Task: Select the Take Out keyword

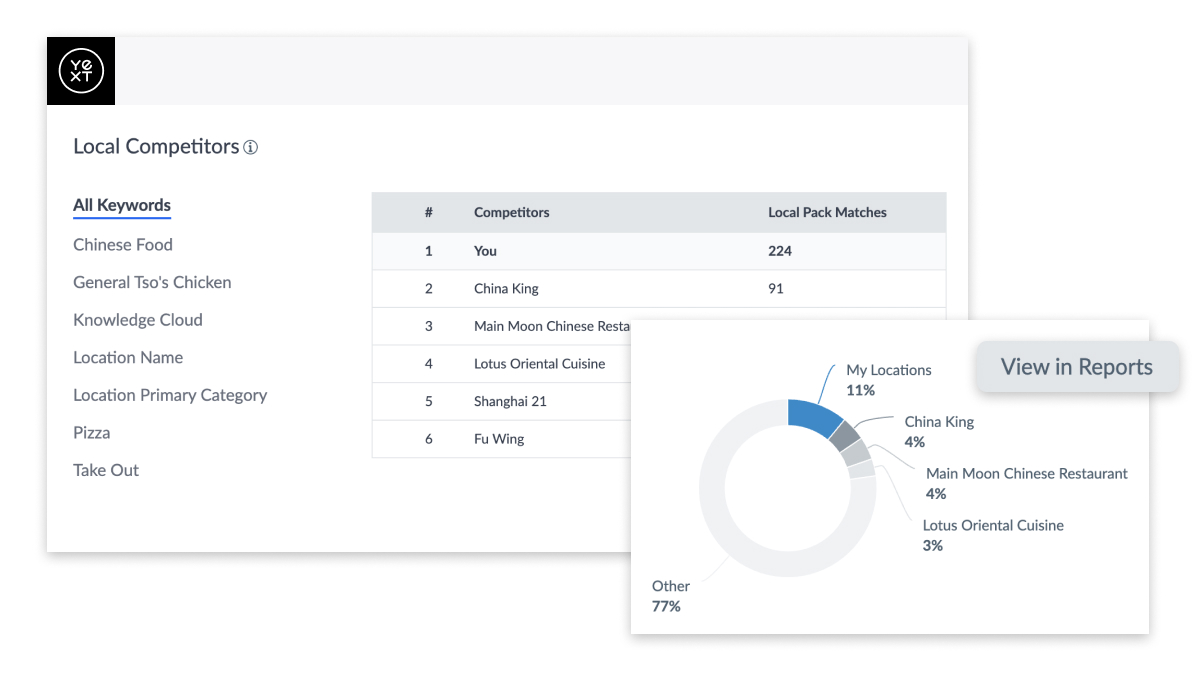Action: 106,470
